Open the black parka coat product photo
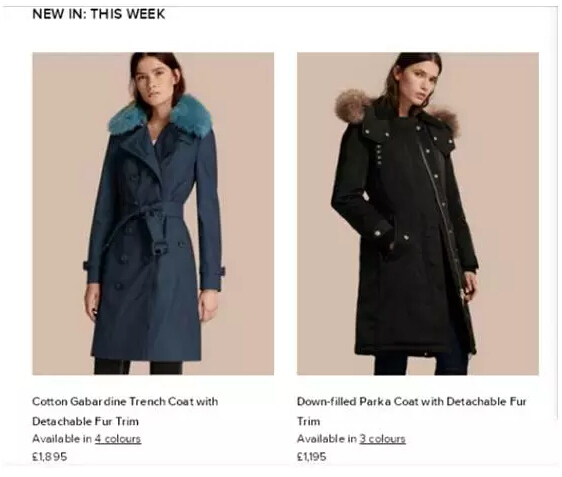Screen dimensions: 562x477 [x=418, y=214]
